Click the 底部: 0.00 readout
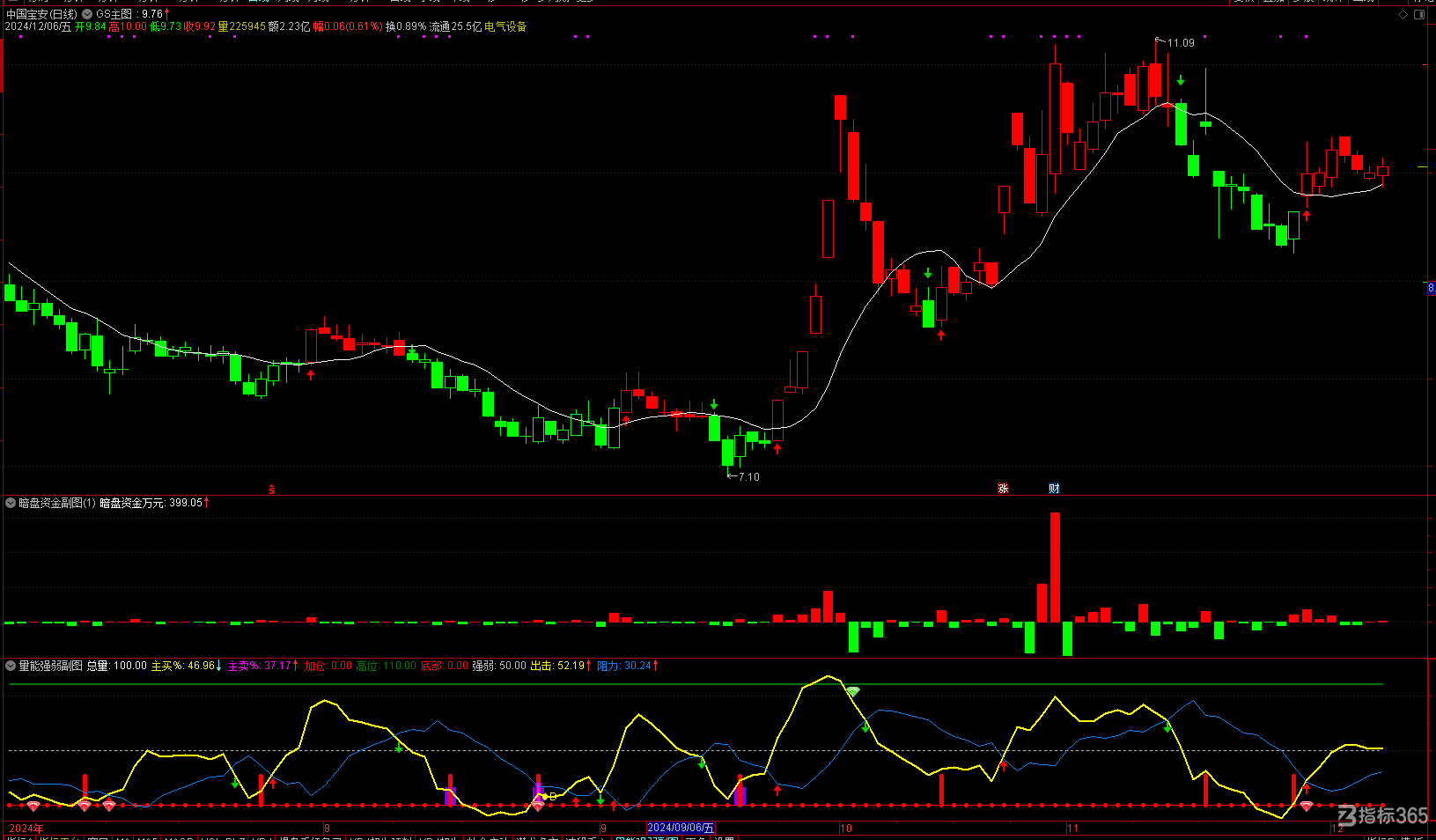The height and width of the screenshot is (840, 1436). pyautogui.click(x=445, y=666)
